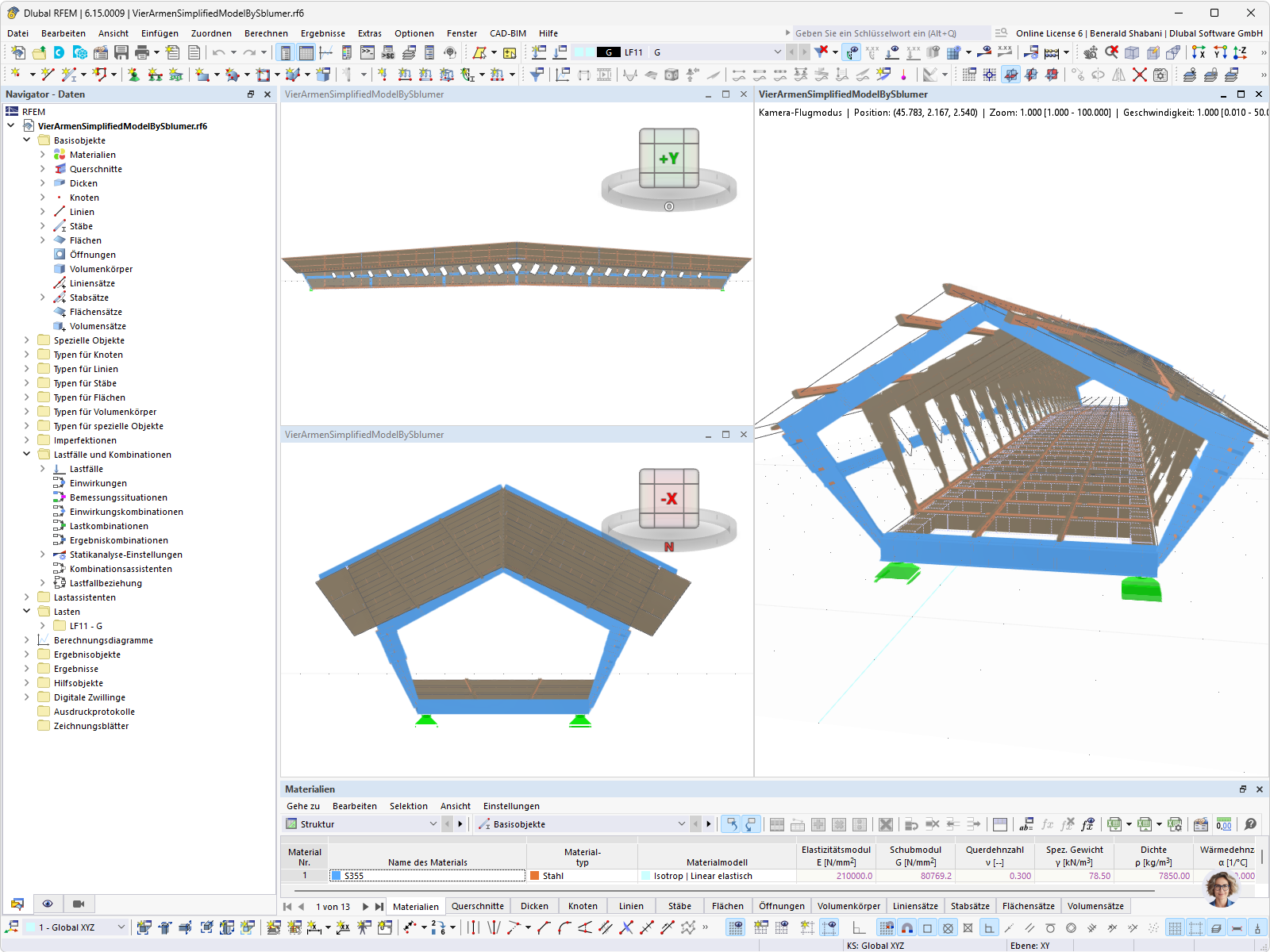The width and height of the screenshot is (1270, 952).
Task: Go to next table page arrow
Action: 365,907
